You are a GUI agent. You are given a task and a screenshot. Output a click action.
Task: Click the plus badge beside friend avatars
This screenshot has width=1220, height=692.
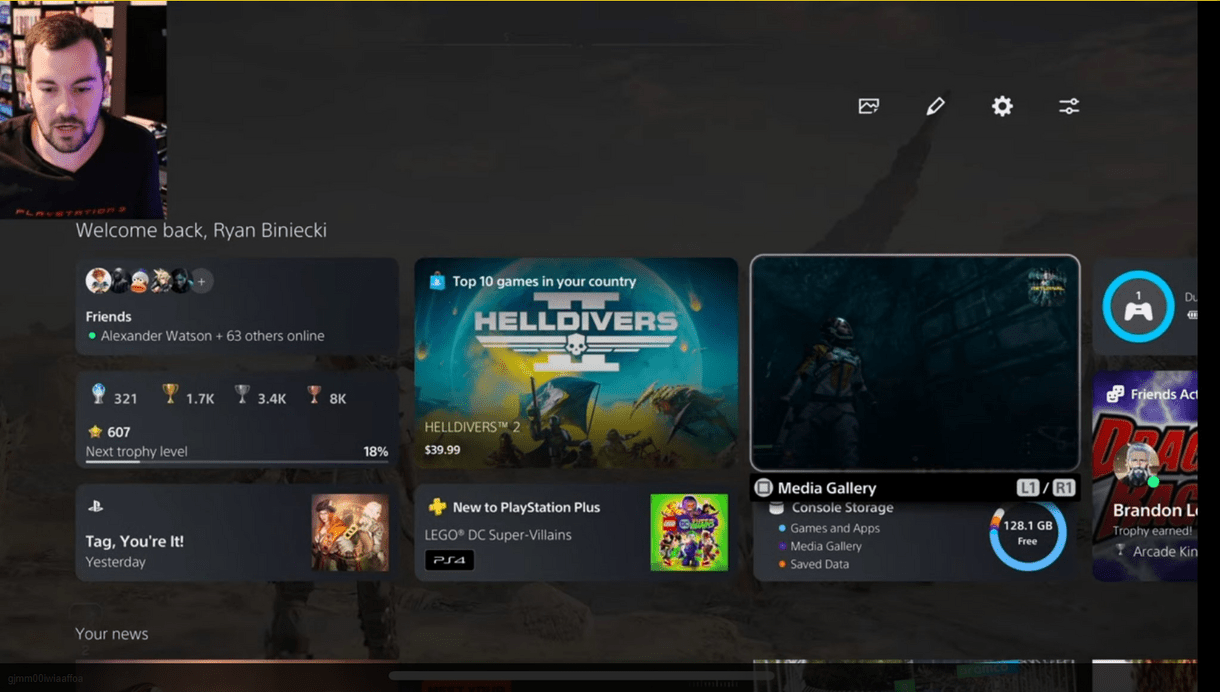201,282
